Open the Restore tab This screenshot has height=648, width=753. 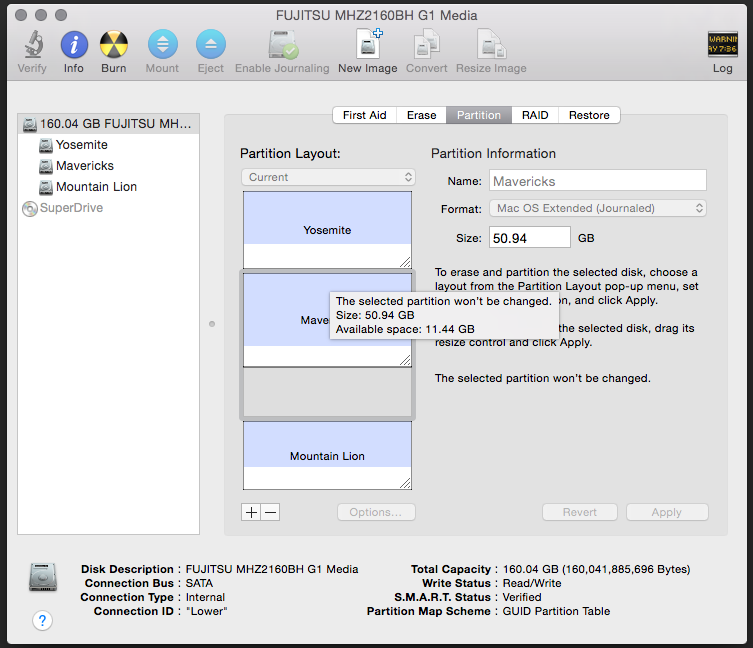[589, 115]
